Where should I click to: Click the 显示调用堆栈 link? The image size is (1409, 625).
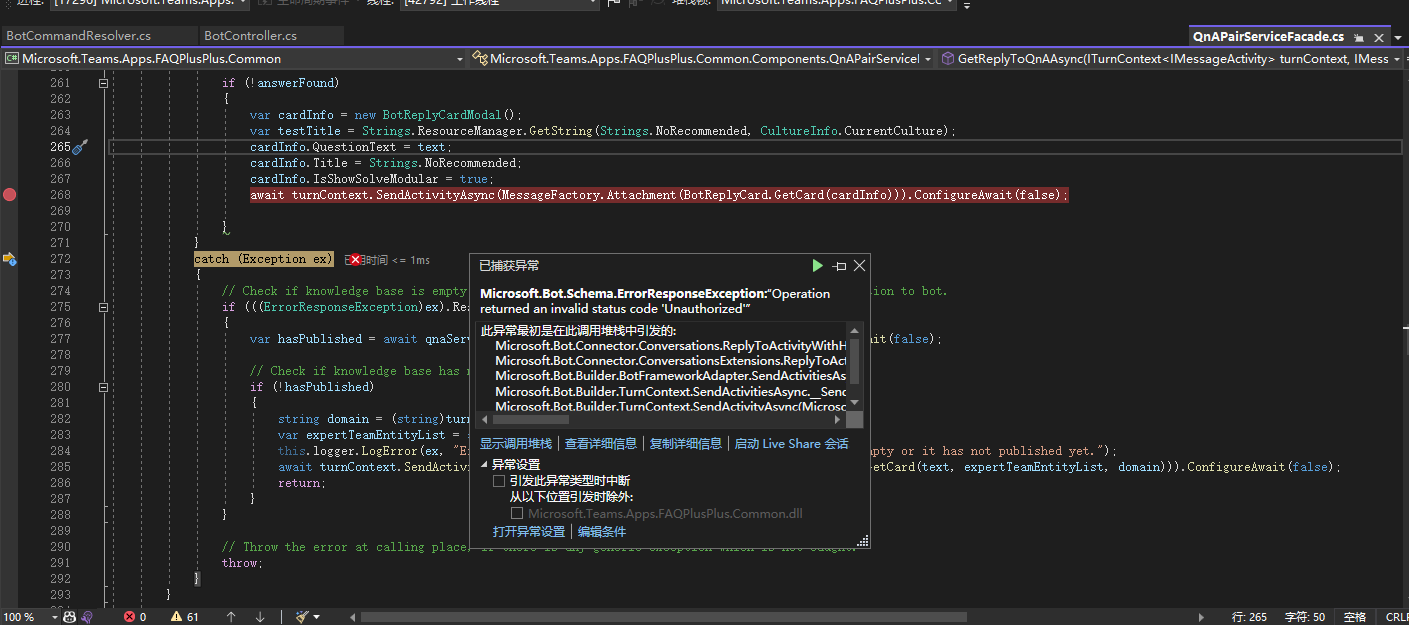click(x=516, y=444)
